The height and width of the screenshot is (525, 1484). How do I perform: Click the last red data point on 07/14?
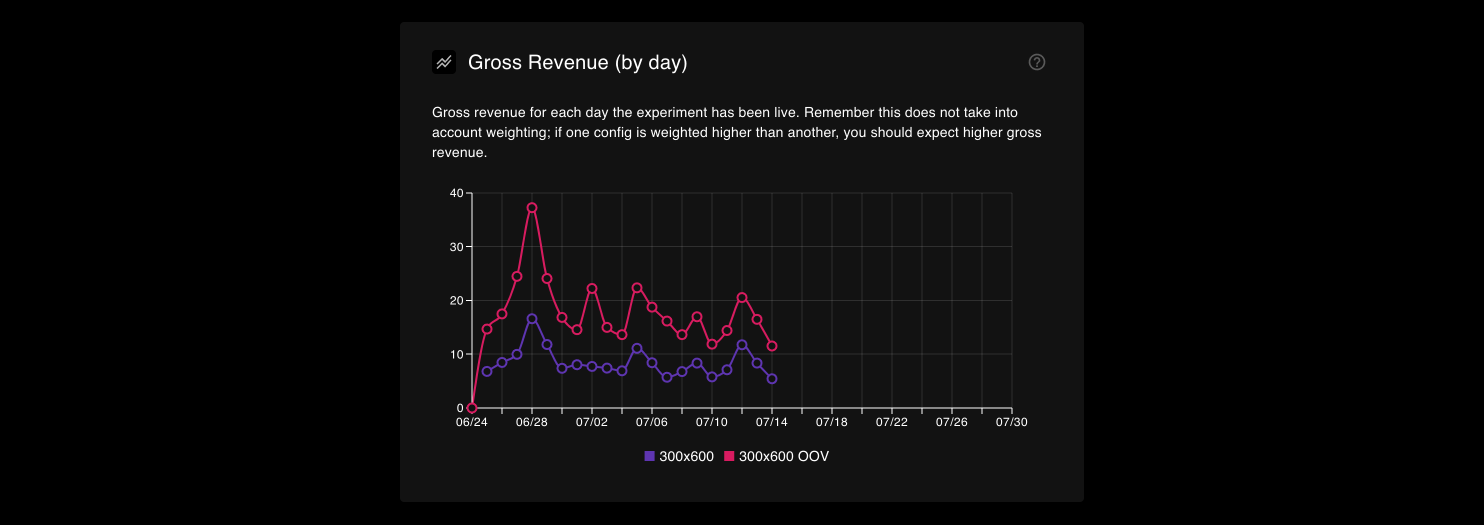(x=772, y=346)
